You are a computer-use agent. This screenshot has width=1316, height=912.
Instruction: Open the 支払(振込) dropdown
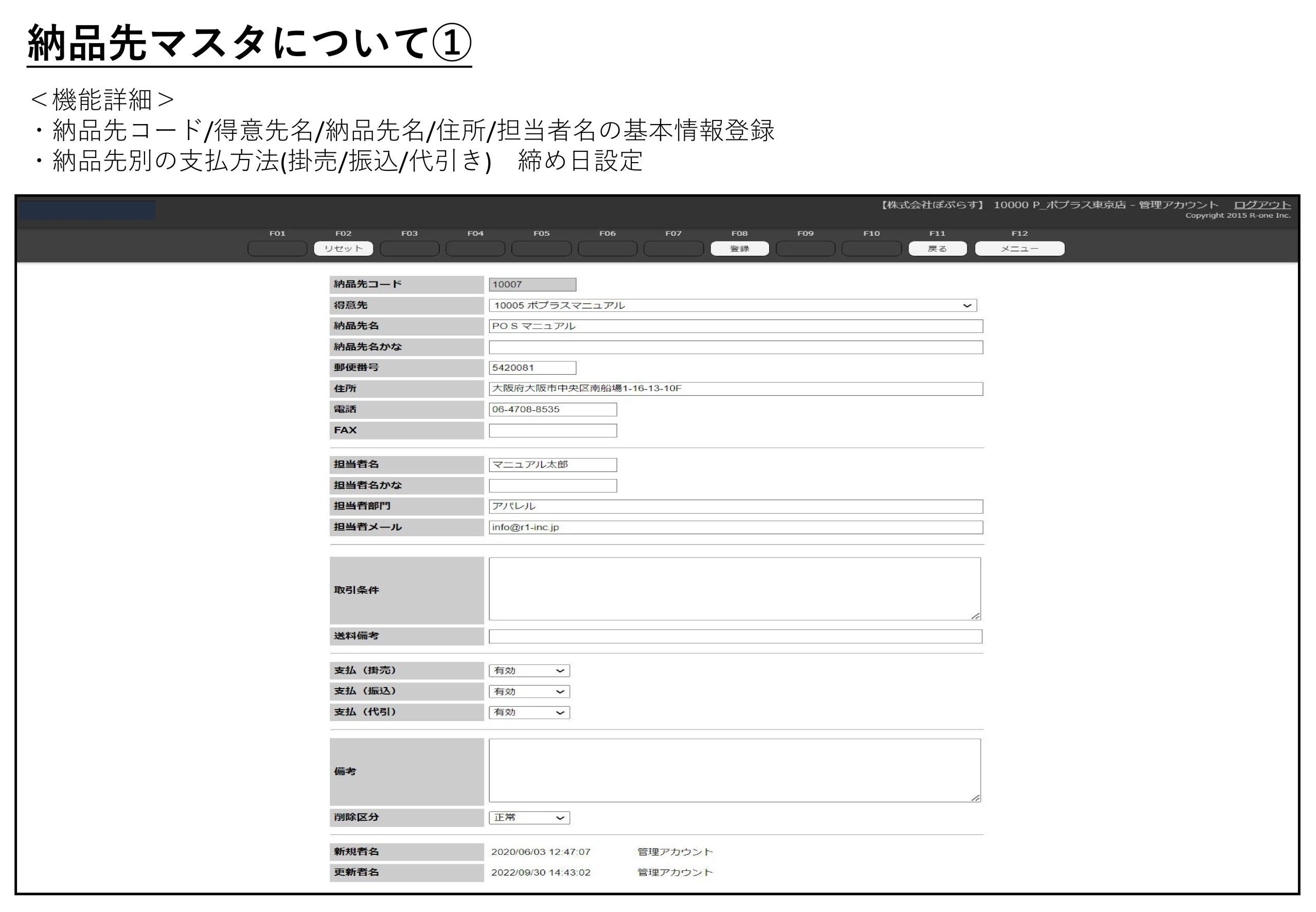529,691
